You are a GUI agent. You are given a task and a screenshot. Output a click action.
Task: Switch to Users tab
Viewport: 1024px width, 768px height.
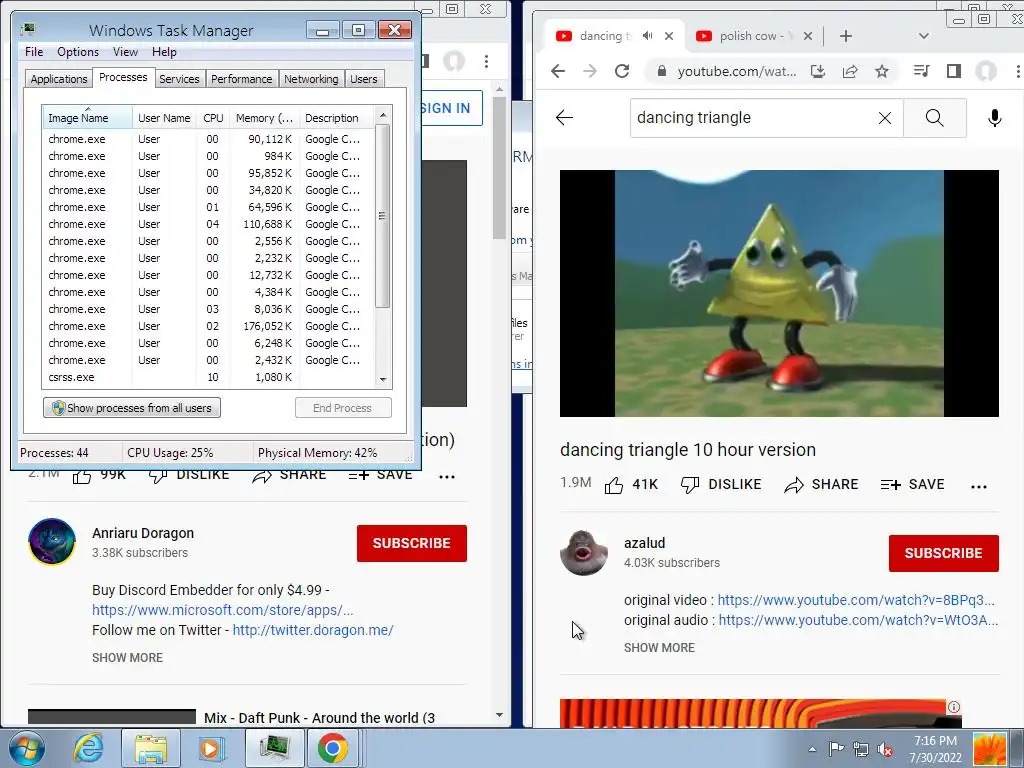[x=364, y=79]
